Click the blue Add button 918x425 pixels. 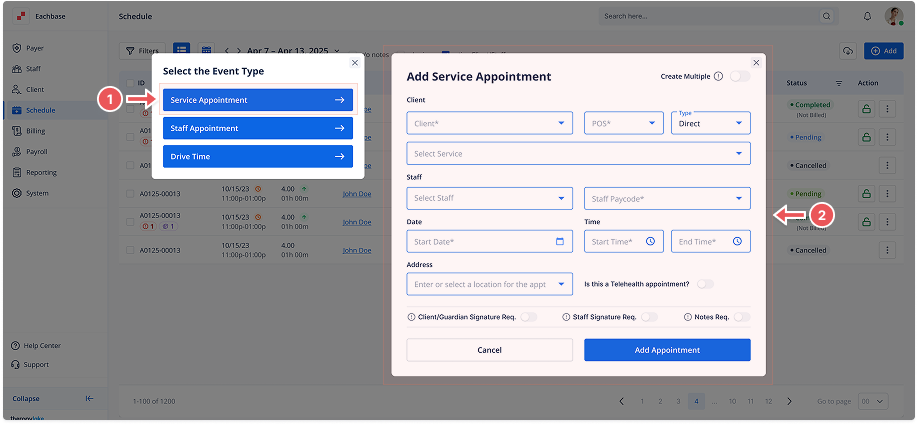pos(883,51)
